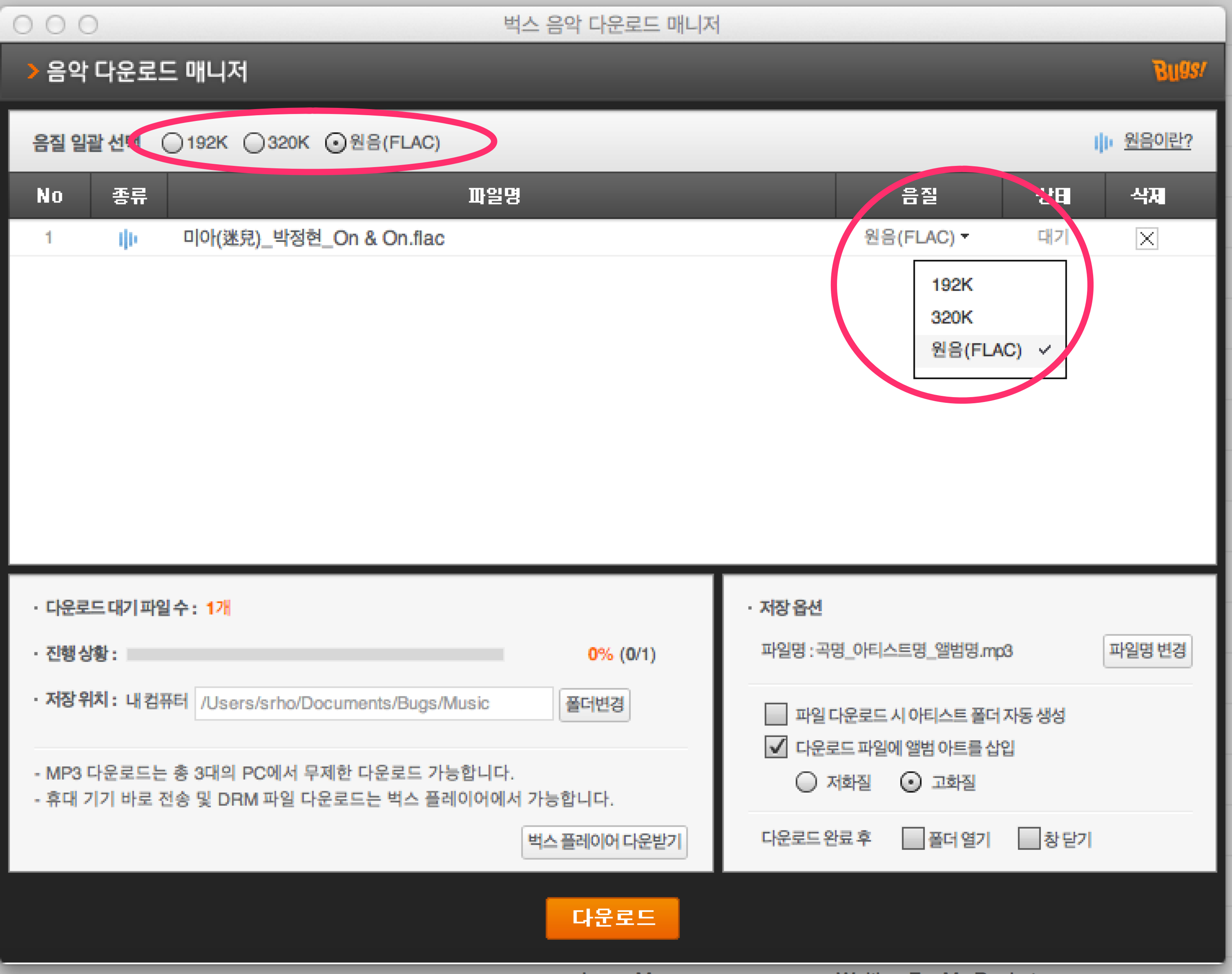Enable artist folder auto-creation checkbox

pyautogui.click(x=775, y=714)
